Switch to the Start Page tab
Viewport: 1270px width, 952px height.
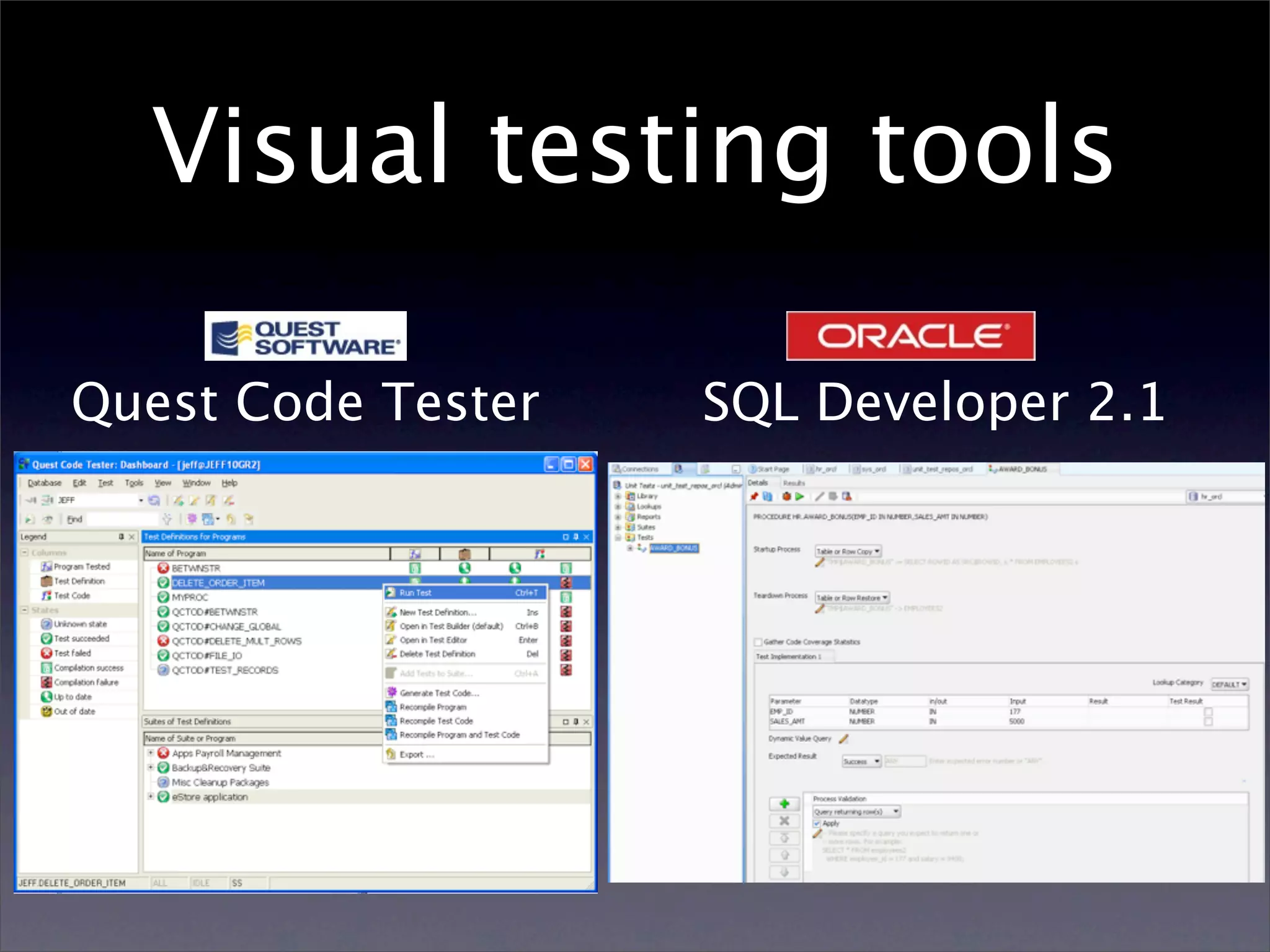coord(770,469)
